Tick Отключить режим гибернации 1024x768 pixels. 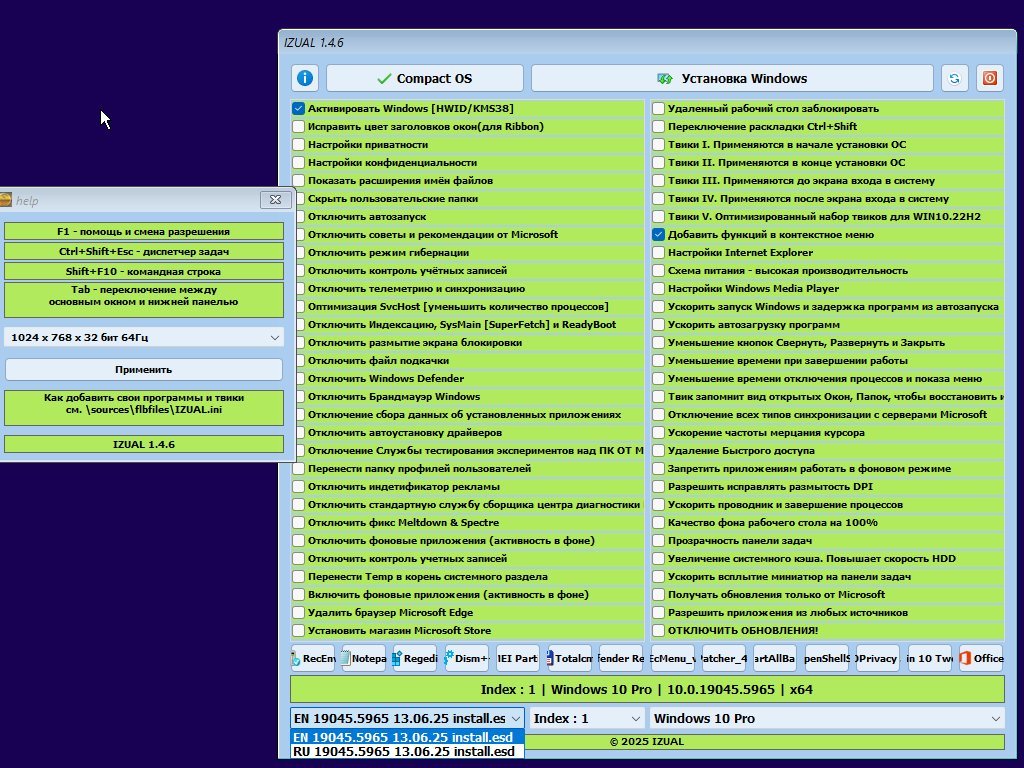(x=300, y=253)
